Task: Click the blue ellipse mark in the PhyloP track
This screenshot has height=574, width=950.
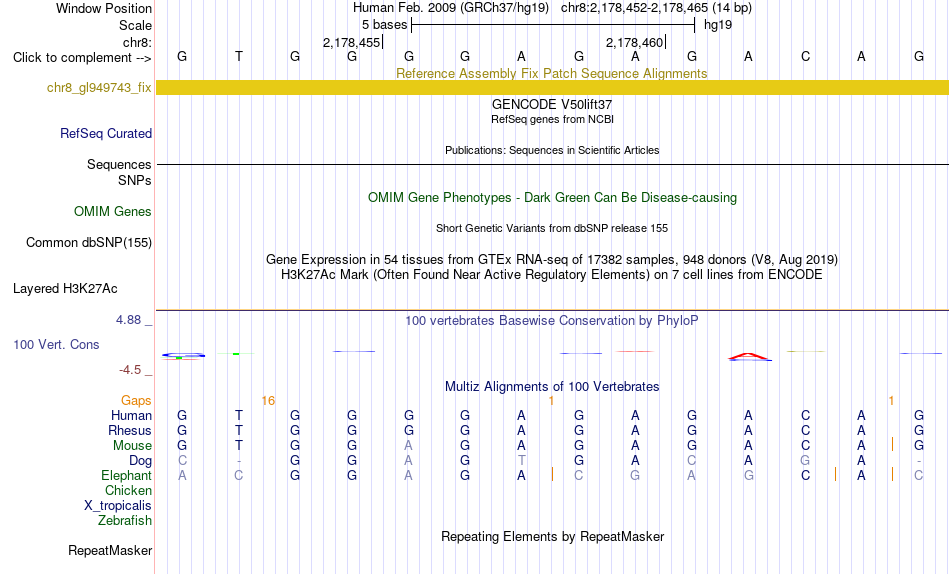Action: point(184,355)
